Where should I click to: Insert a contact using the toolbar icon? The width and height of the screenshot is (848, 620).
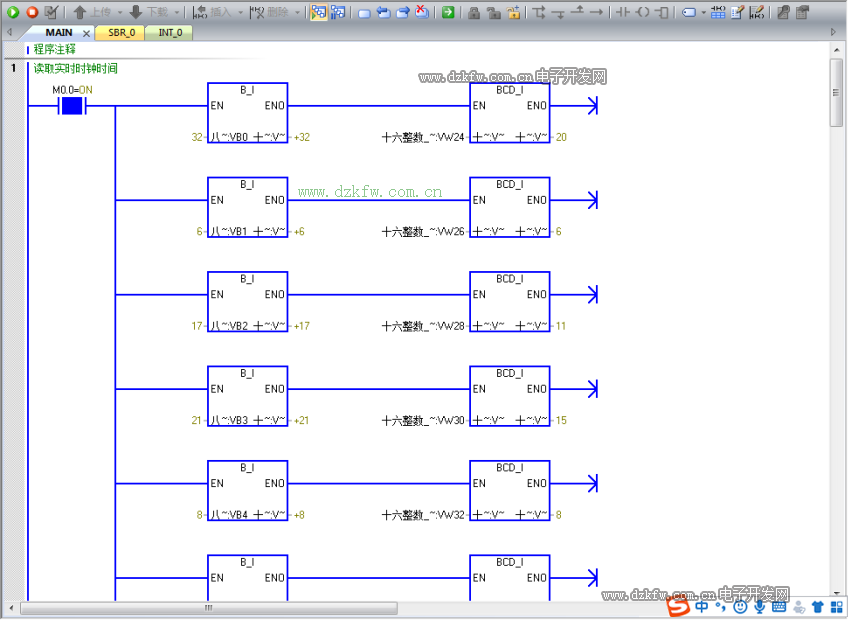(x=622, y=12)
